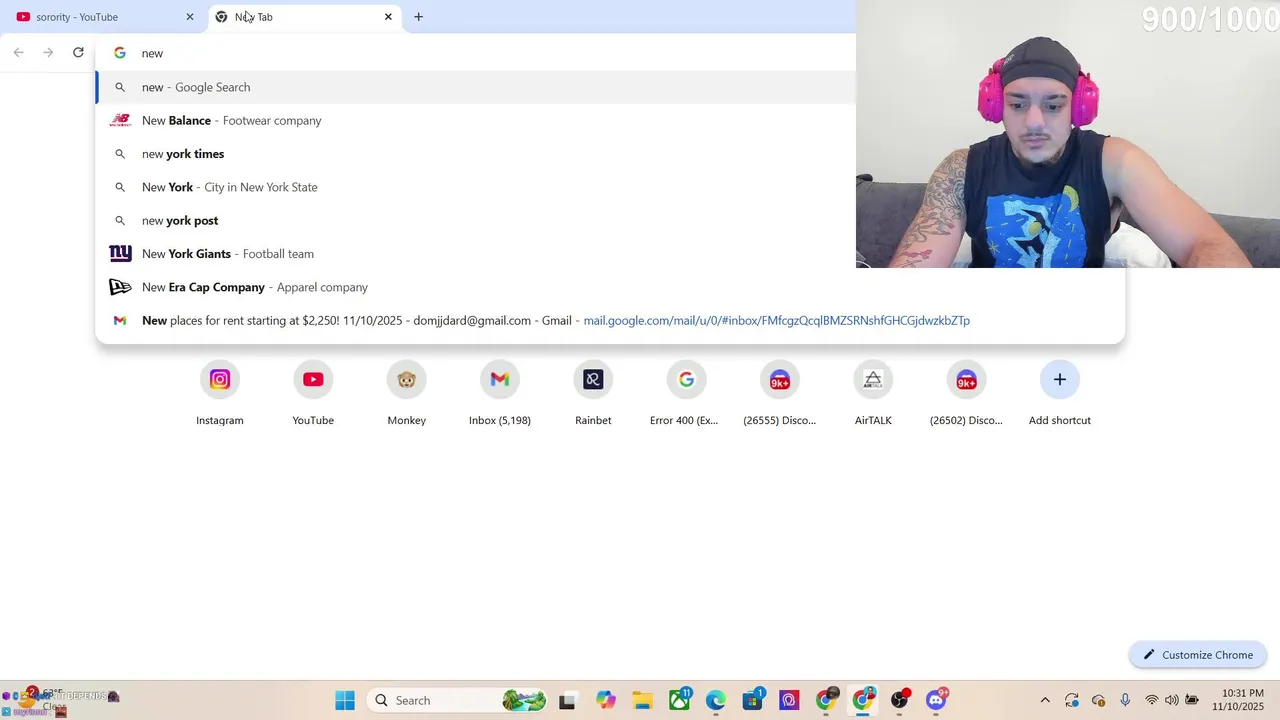Show hidden system tray icons

pyautogui.click(x=1045, y=700)
